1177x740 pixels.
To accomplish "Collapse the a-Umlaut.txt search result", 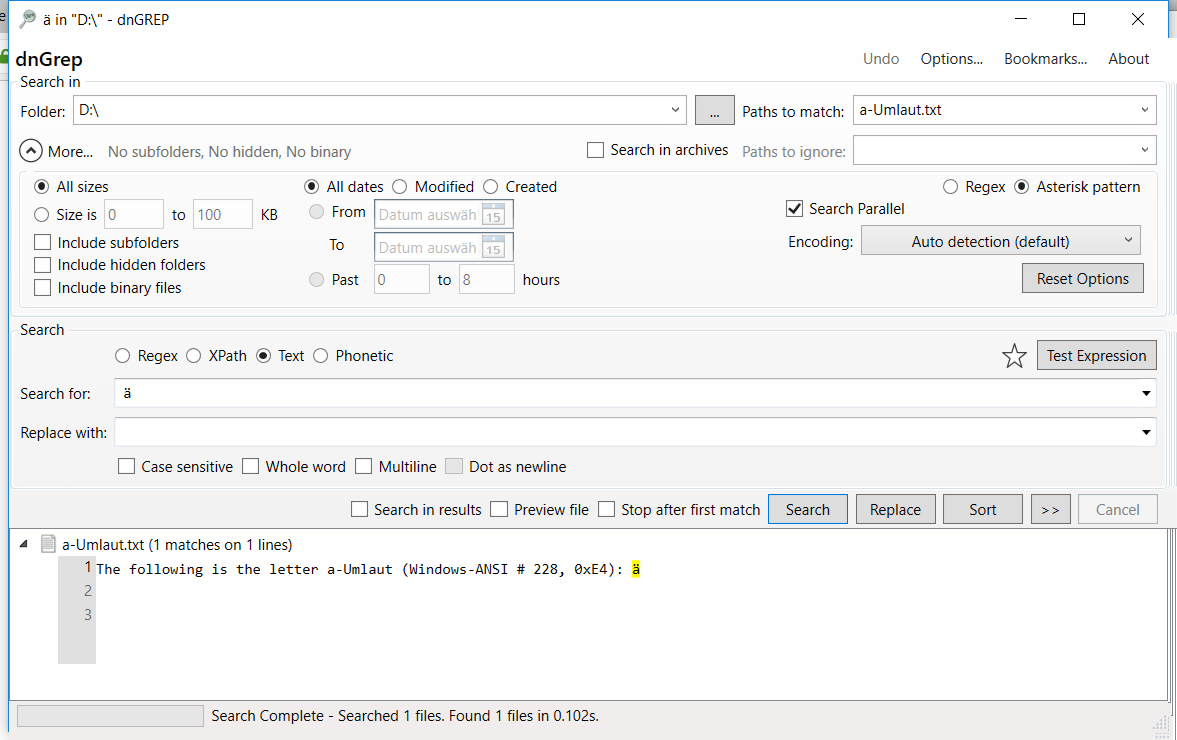I will coord(23,544).
